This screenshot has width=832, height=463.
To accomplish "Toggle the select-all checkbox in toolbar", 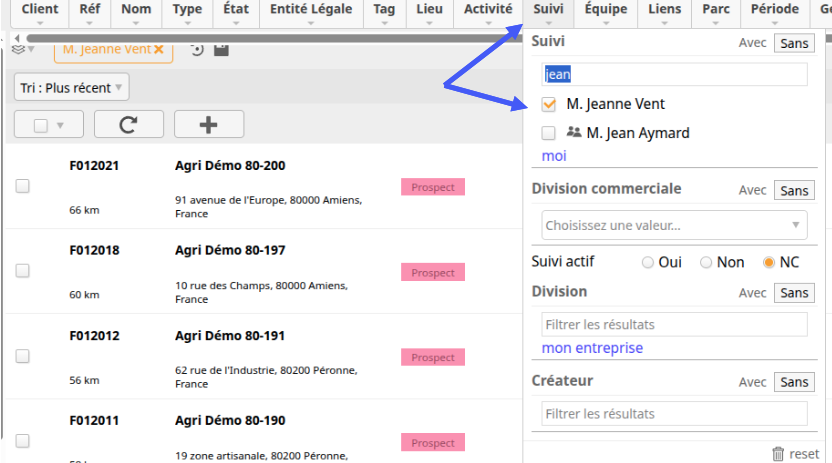I will [41, 126].
